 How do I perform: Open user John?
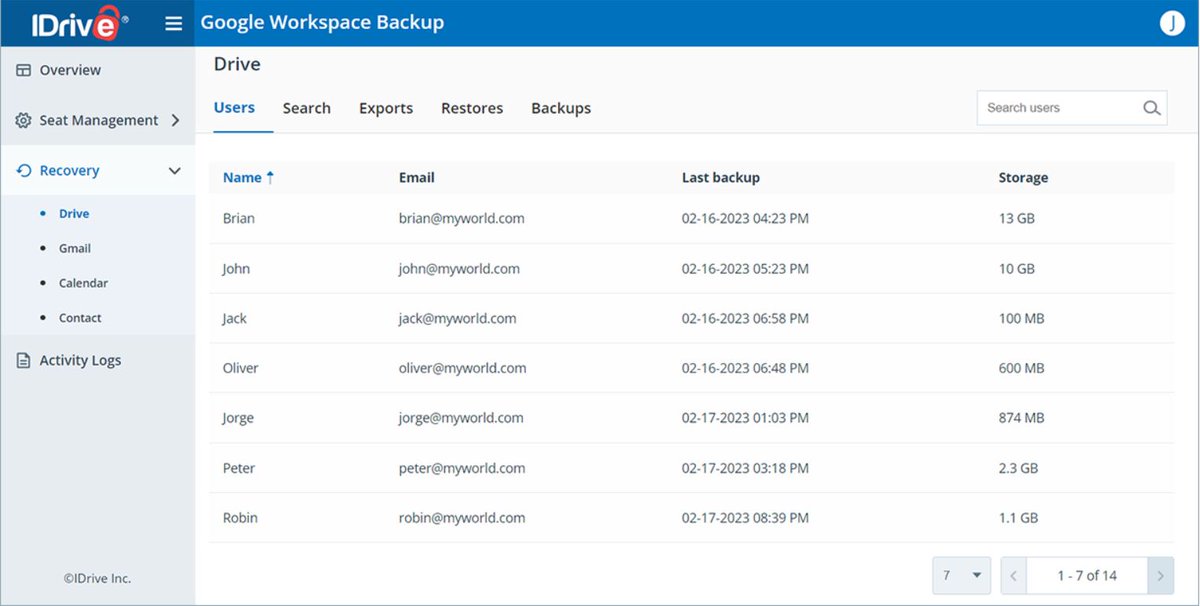point(237,268)
